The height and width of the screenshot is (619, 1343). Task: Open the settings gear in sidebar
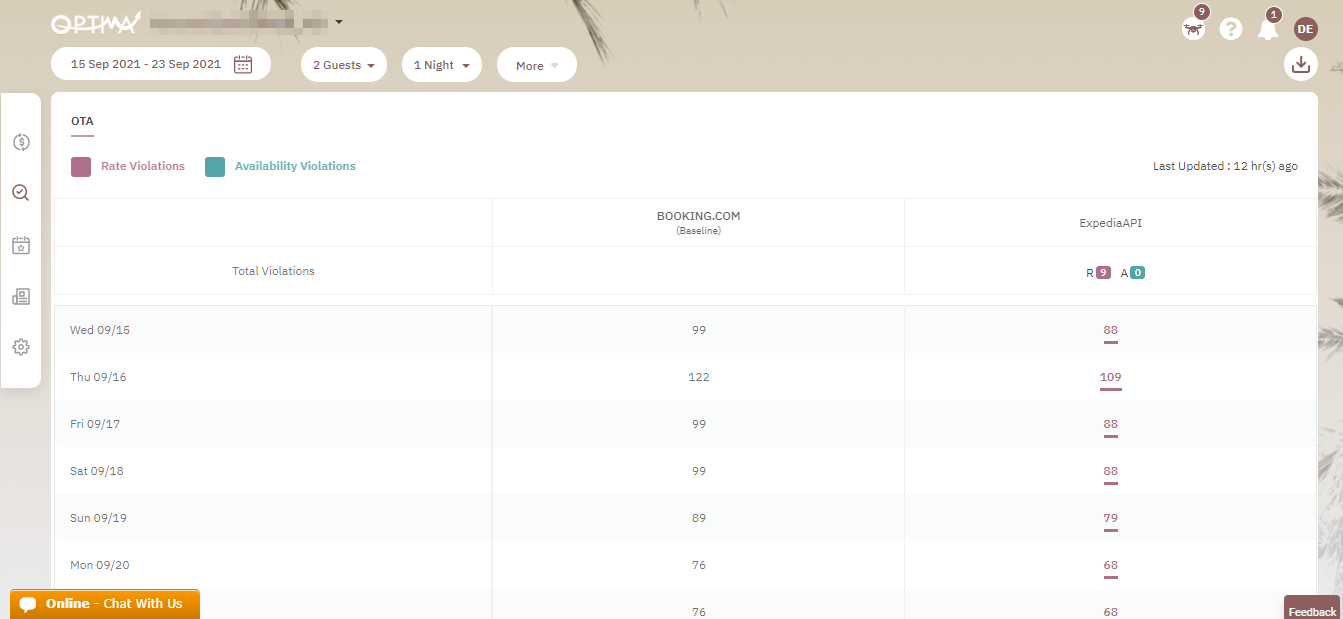pos(21,347)
